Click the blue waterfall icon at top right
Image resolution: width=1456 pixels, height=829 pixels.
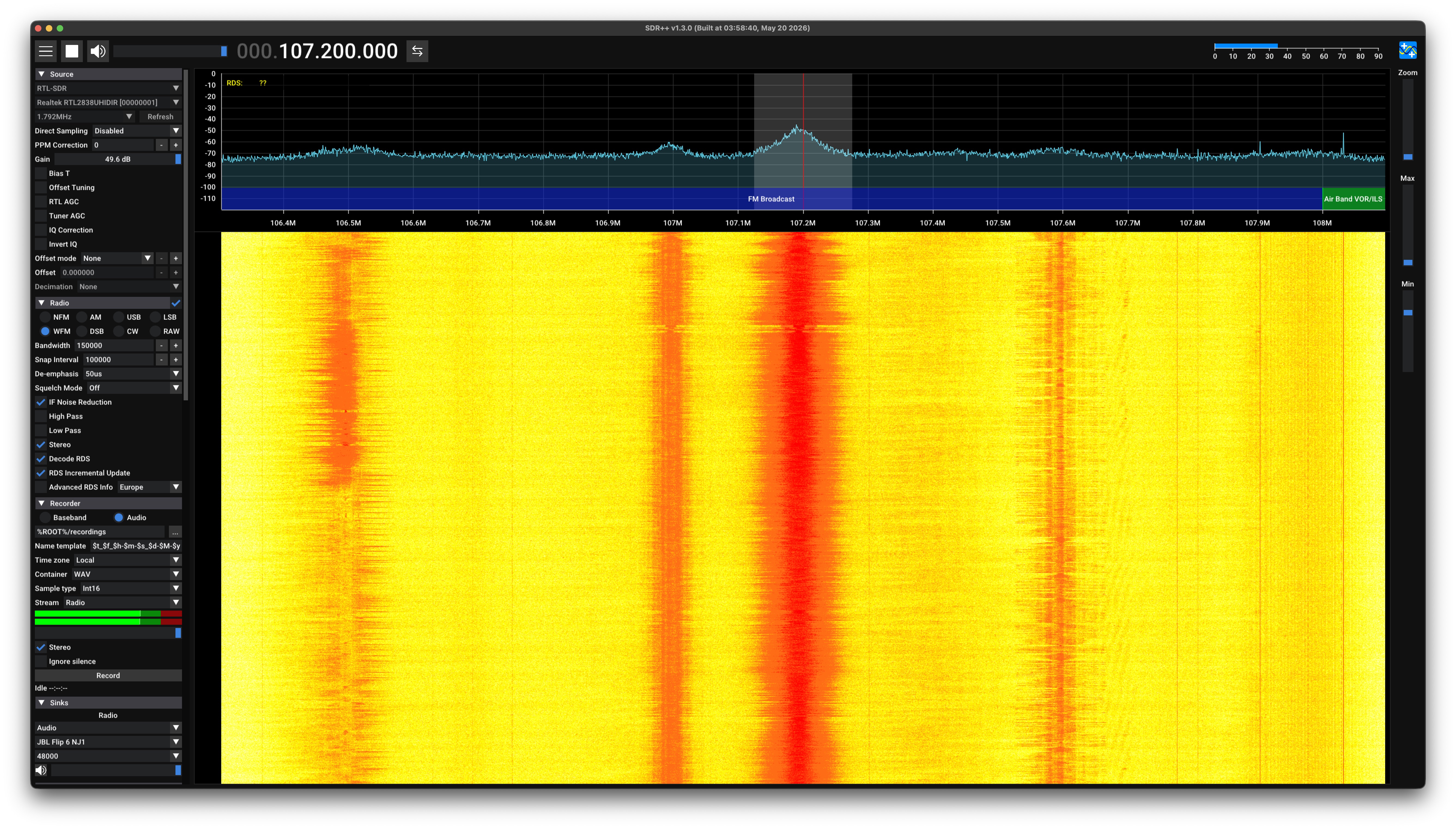tap(1407, 51)
